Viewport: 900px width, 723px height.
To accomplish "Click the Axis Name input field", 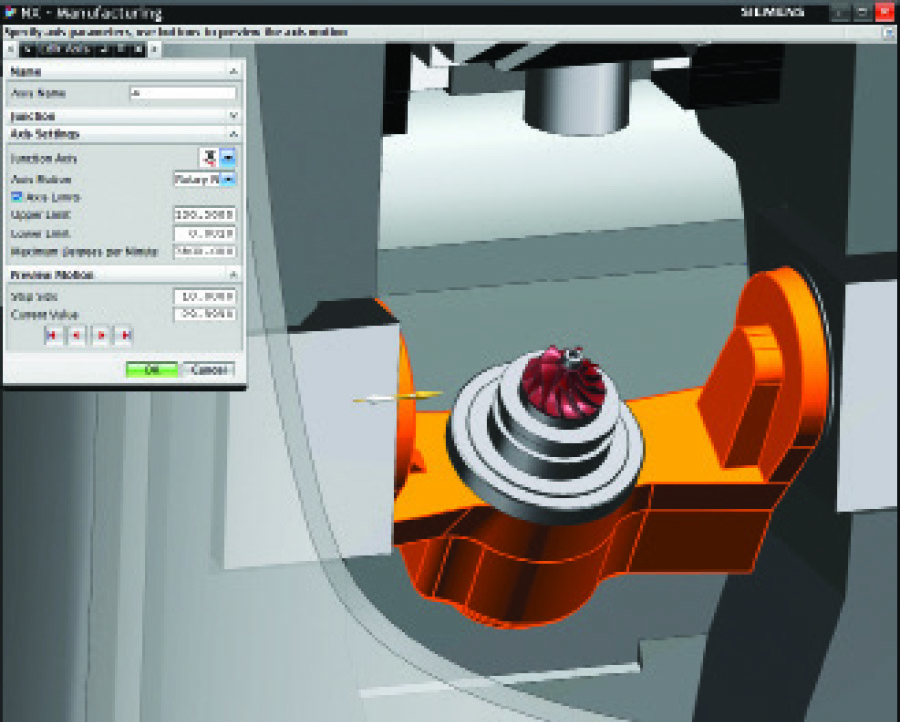I will tap(182, 93).
